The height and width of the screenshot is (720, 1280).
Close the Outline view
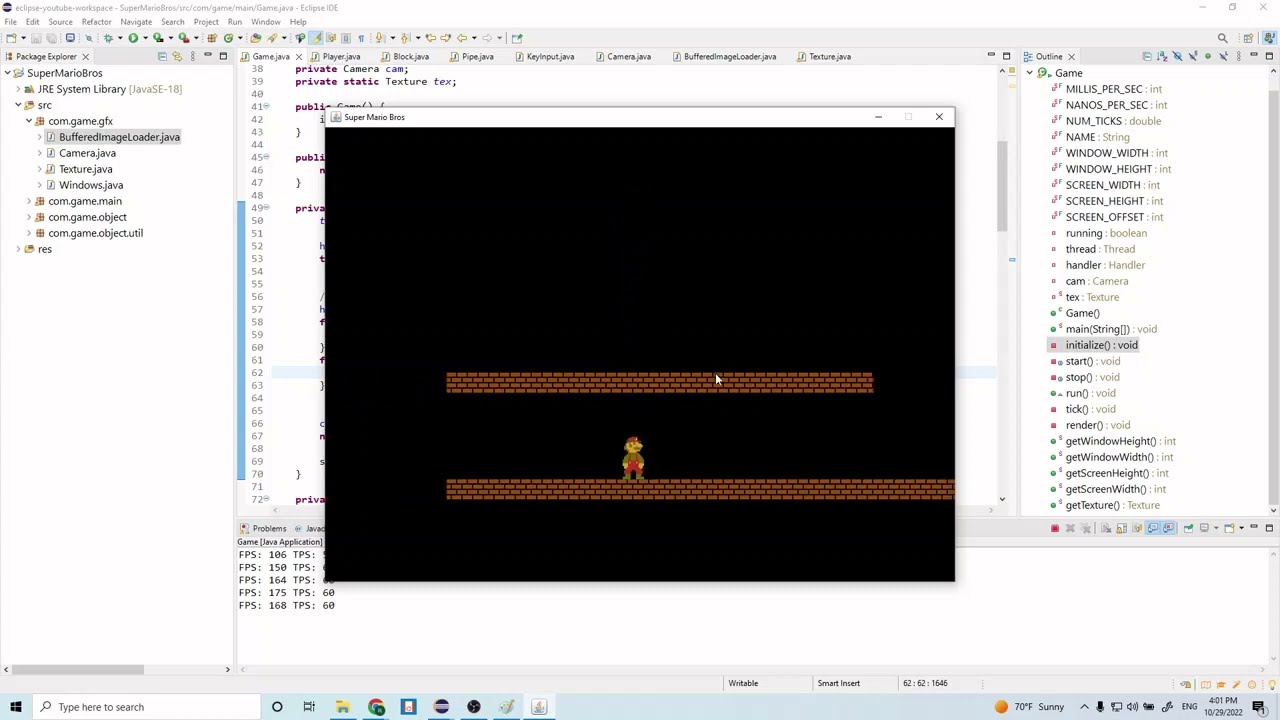point(1071,57)
